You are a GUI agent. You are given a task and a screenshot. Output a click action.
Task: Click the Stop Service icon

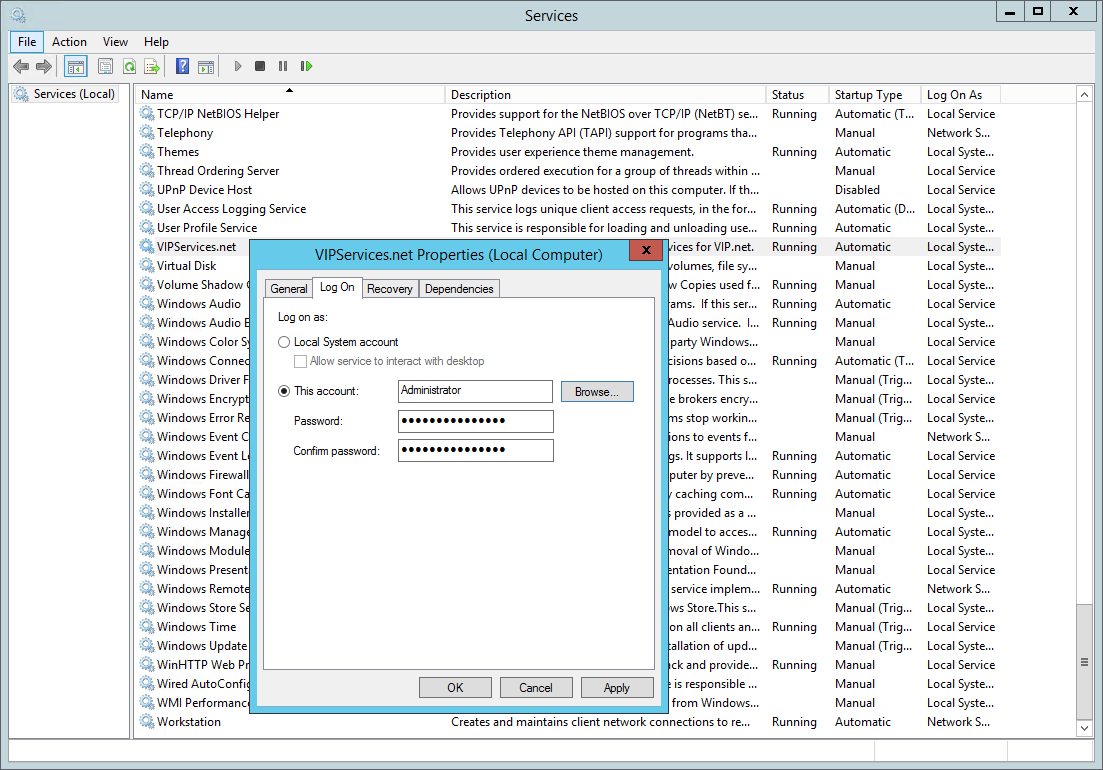pyautogui.click(x=260, y=66)
